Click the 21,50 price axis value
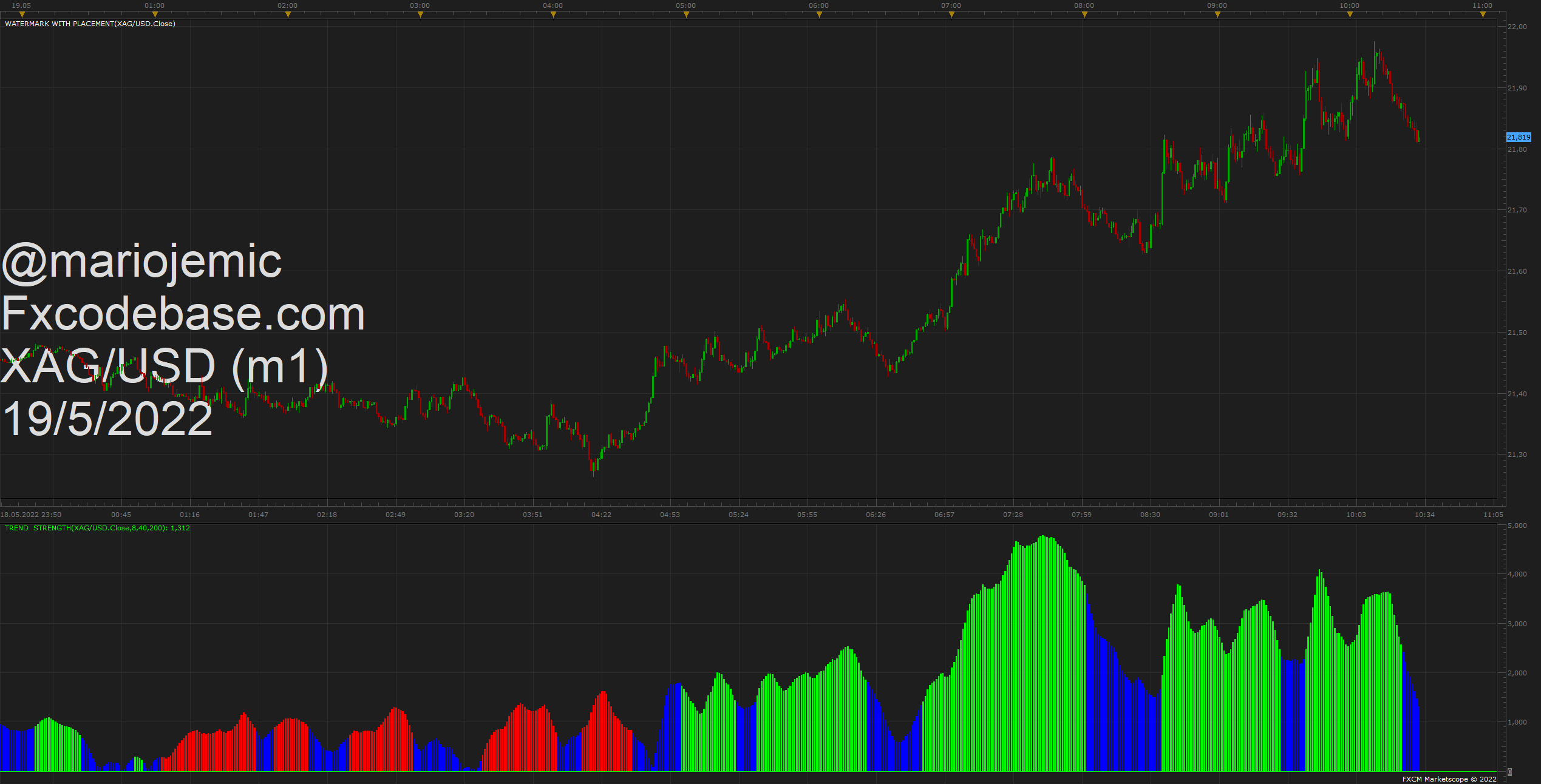The height and width of the screenshot is (784, 1541). click(x=1517, y=333)
